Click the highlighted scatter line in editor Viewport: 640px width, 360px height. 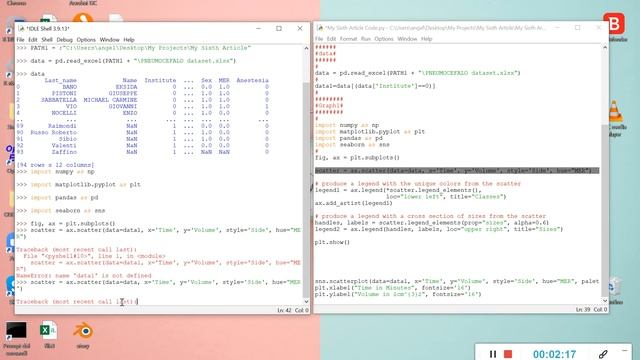pyautogui.click(x=457, y=171)
